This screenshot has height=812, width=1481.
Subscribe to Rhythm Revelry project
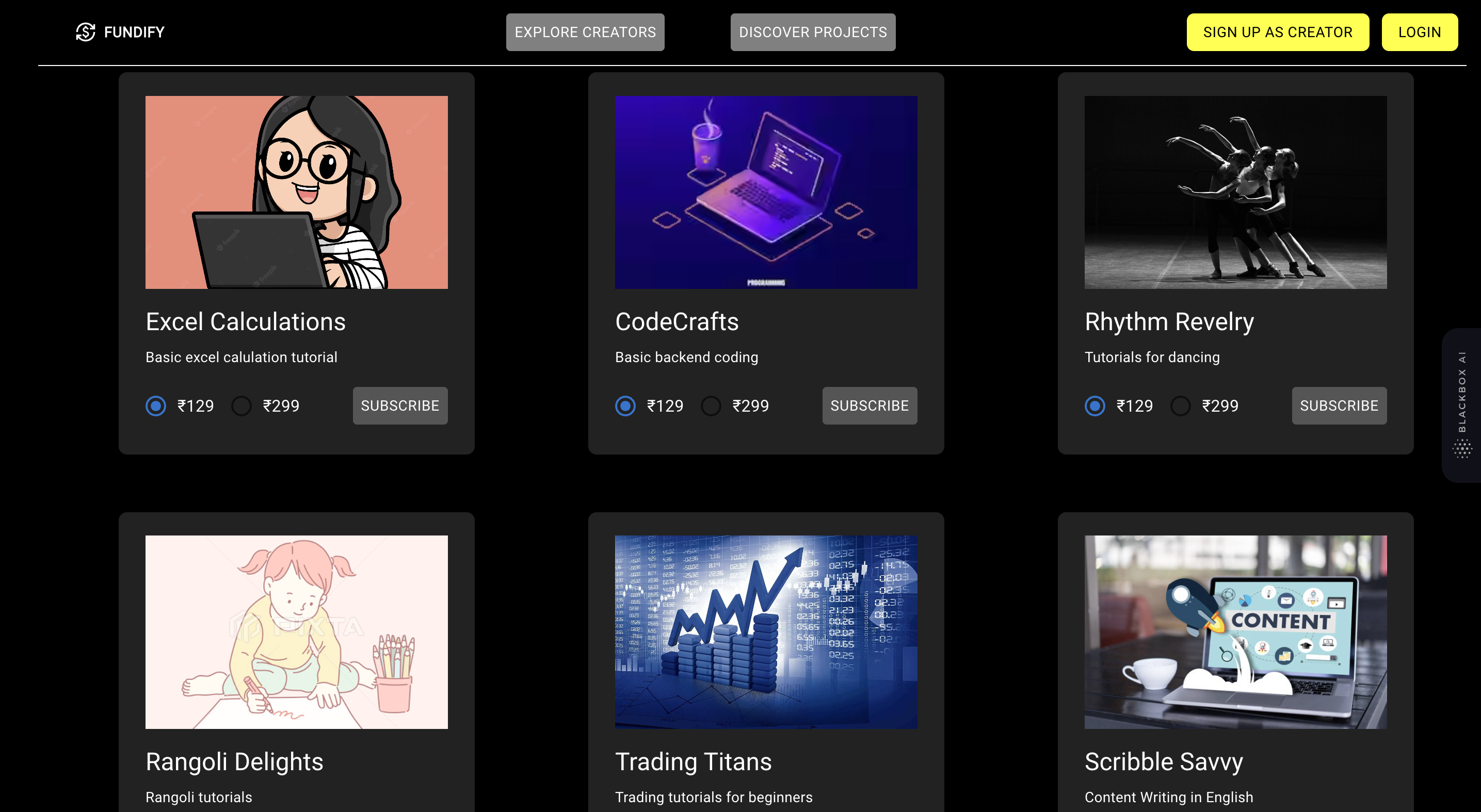coord(1339,405)
